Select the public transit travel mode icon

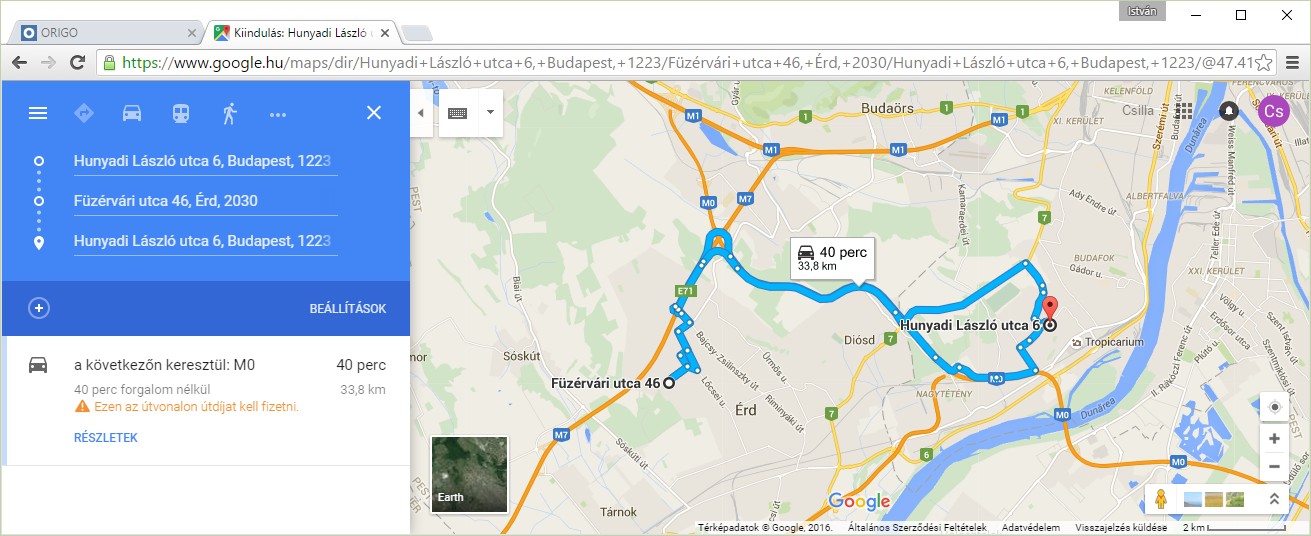(180, 113)
